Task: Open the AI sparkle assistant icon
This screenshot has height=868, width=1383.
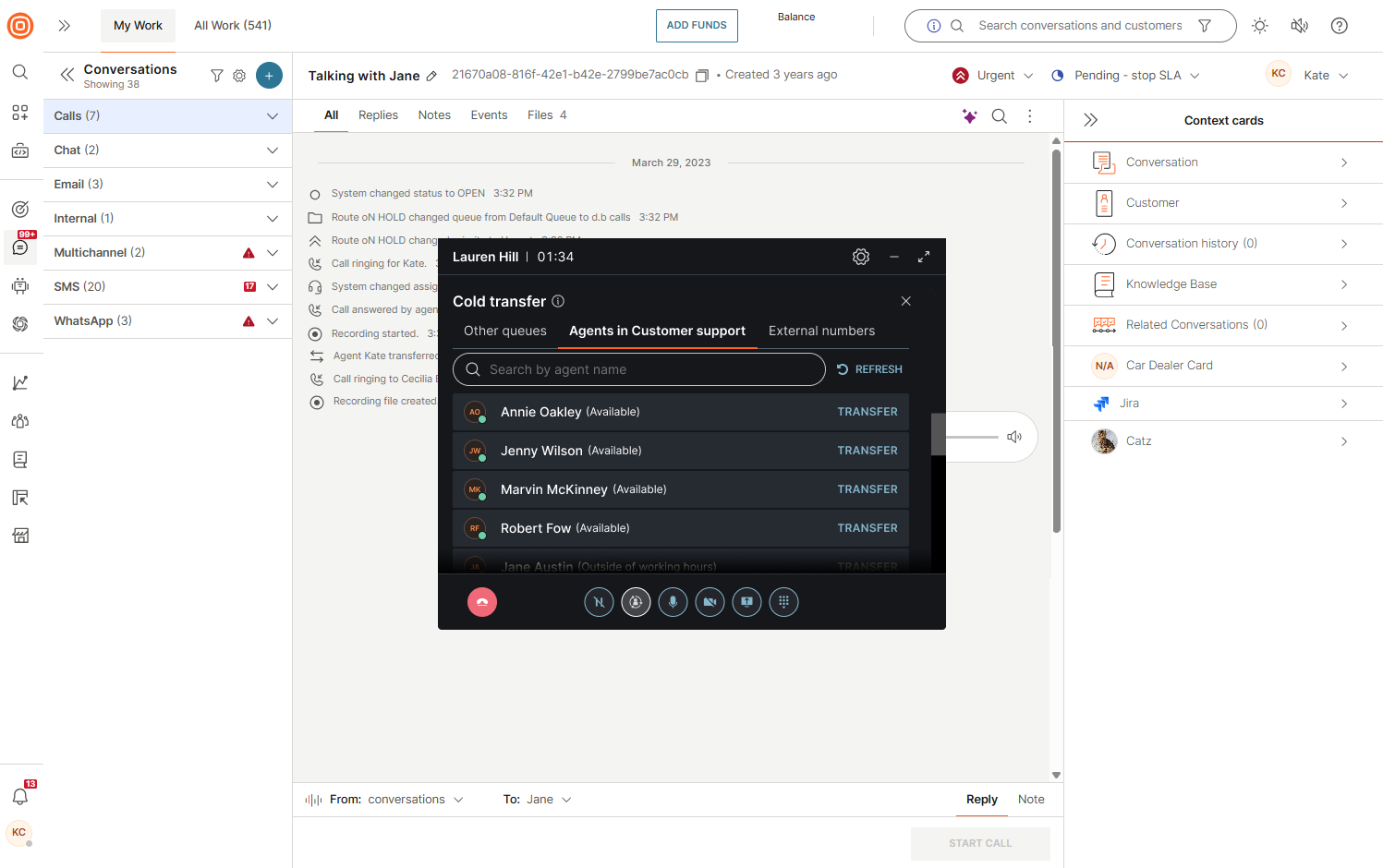Action: (969, 116)
